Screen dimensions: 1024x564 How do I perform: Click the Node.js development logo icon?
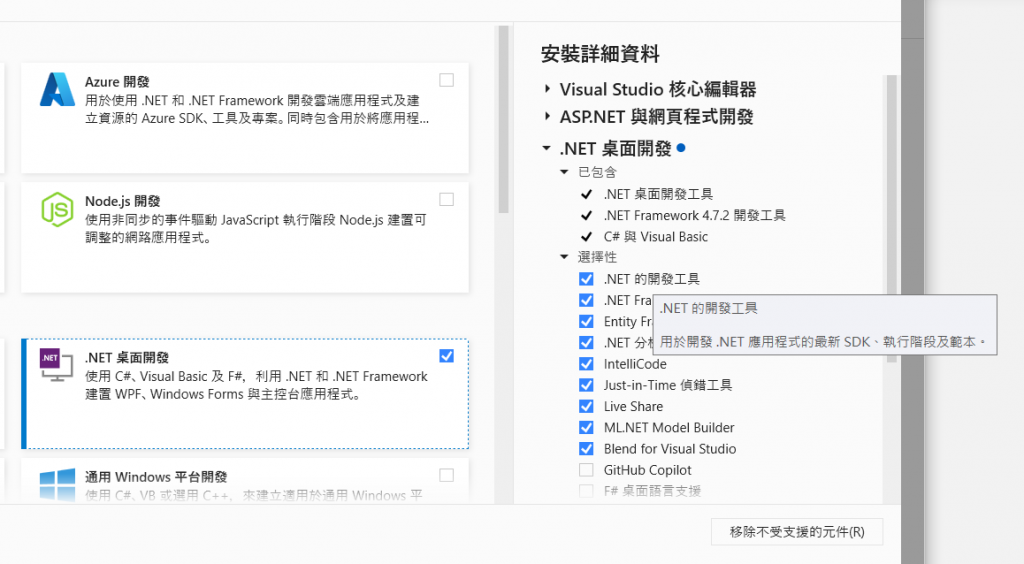pos(57,209)
